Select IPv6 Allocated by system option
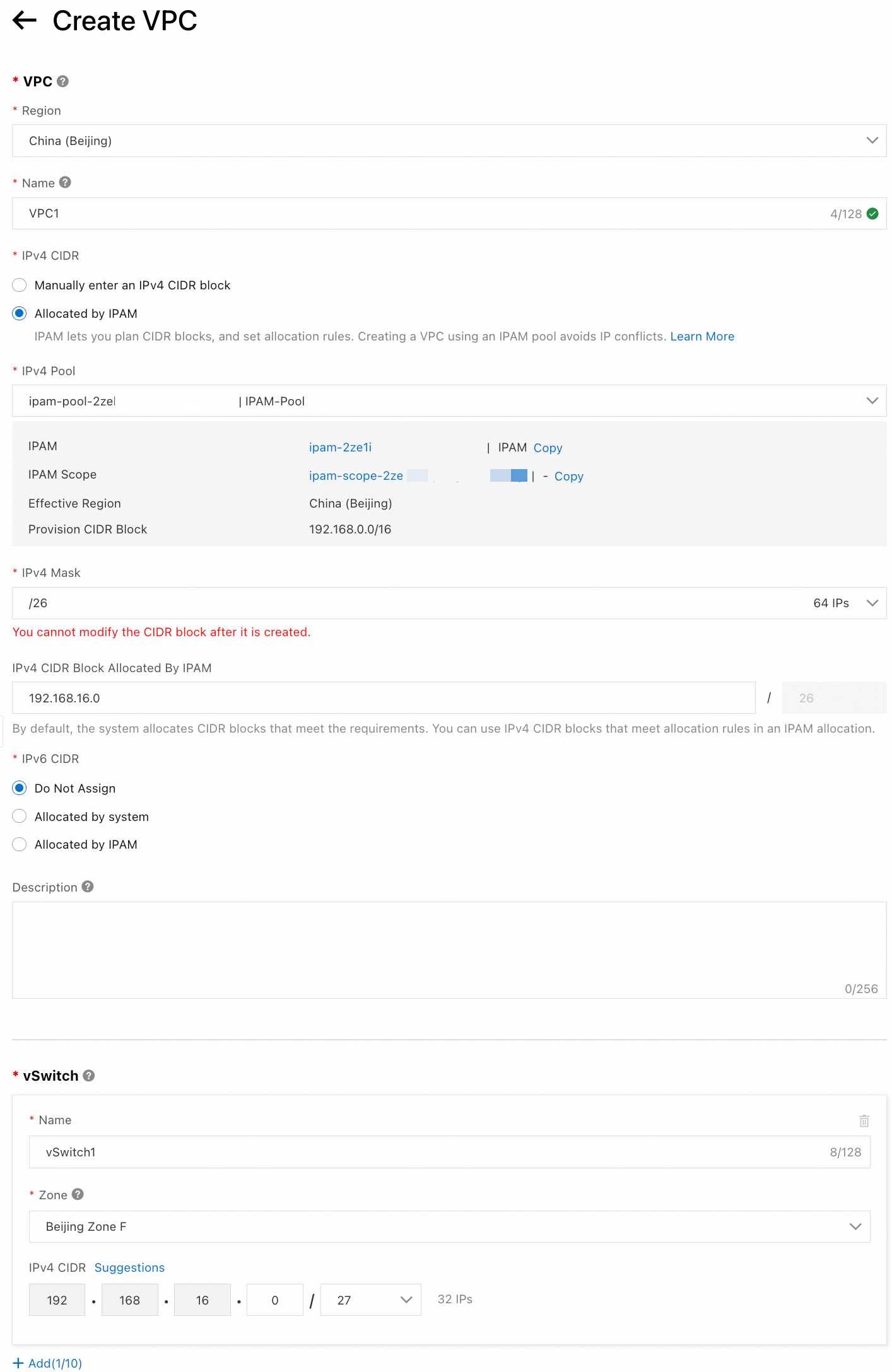The width and height of the screenshot is (892, 1372). tap(20, 817)
